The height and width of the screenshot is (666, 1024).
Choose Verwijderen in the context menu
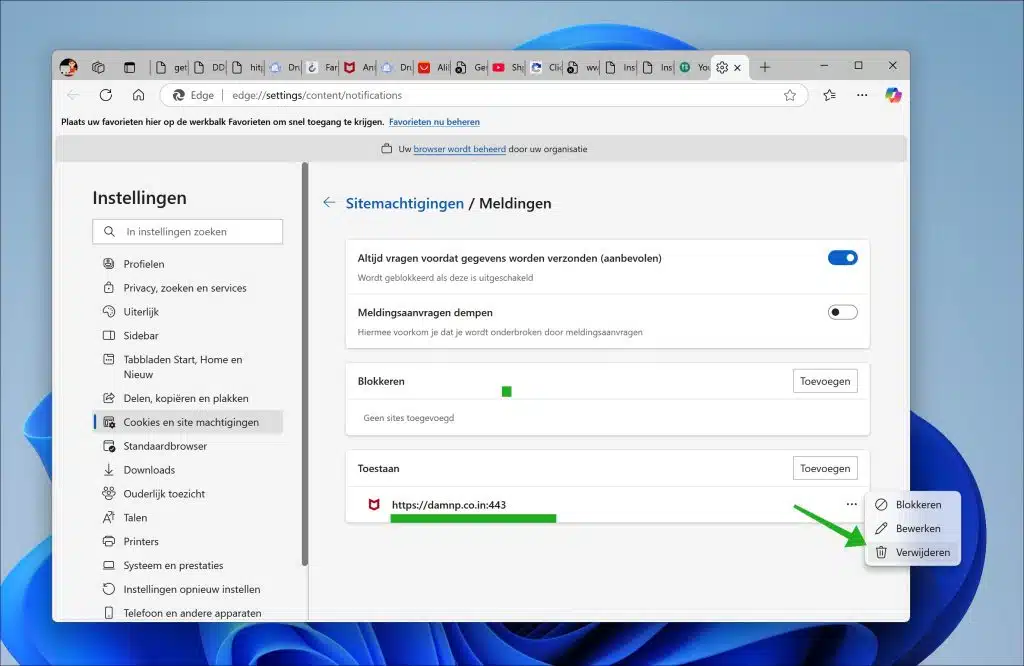click(912, 552)
